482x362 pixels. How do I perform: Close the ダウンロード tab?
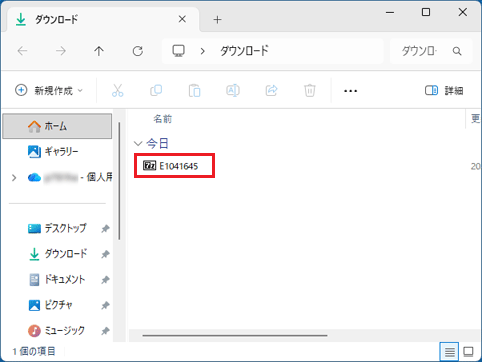tap(182, 19)
